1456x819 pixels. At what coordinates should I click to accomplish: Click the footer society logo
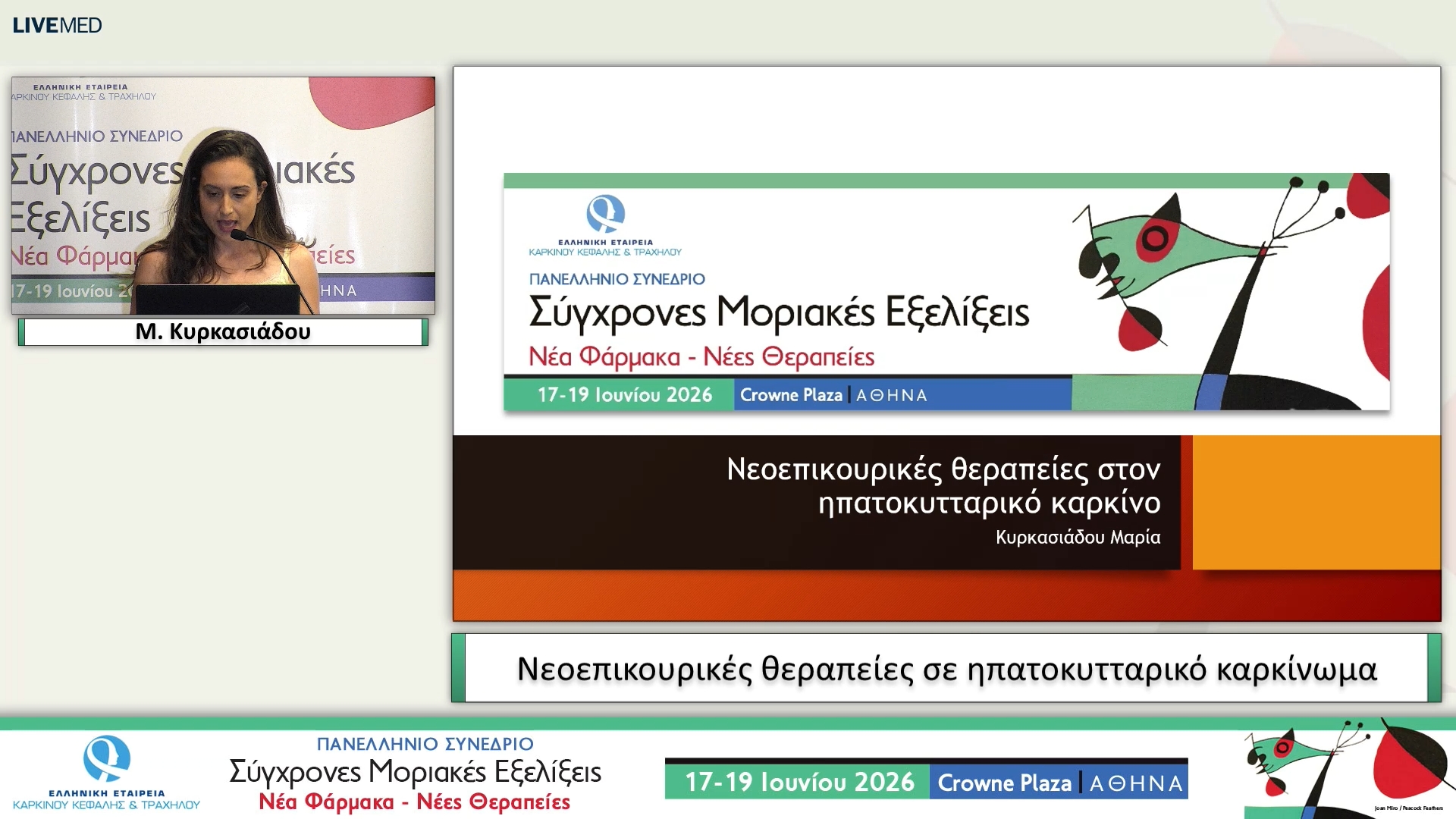click(x=106, y=773)
